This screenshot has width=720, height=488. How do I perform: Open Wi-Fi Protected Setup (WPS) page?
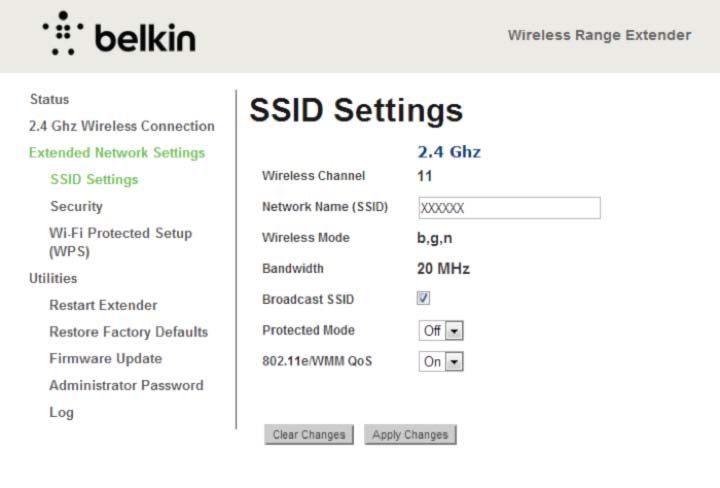coord(120,242)
